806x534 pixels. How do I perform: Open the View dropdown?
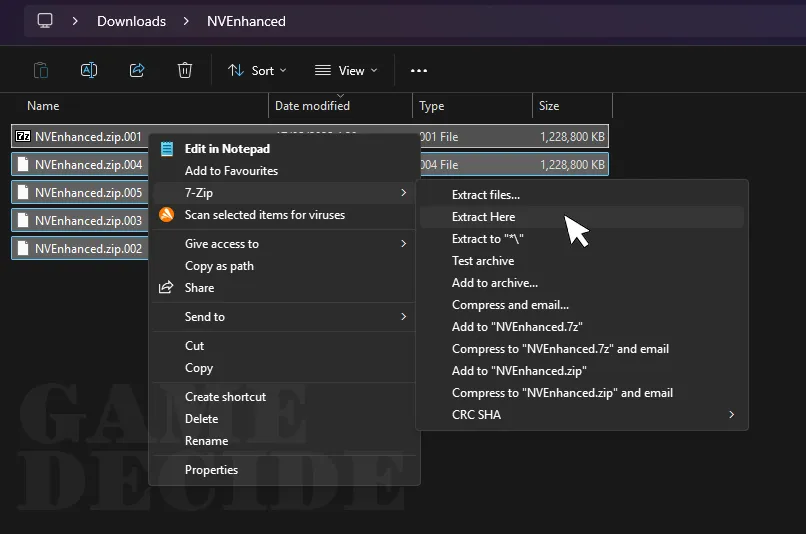pyautogui.click(x=346, y=70)
